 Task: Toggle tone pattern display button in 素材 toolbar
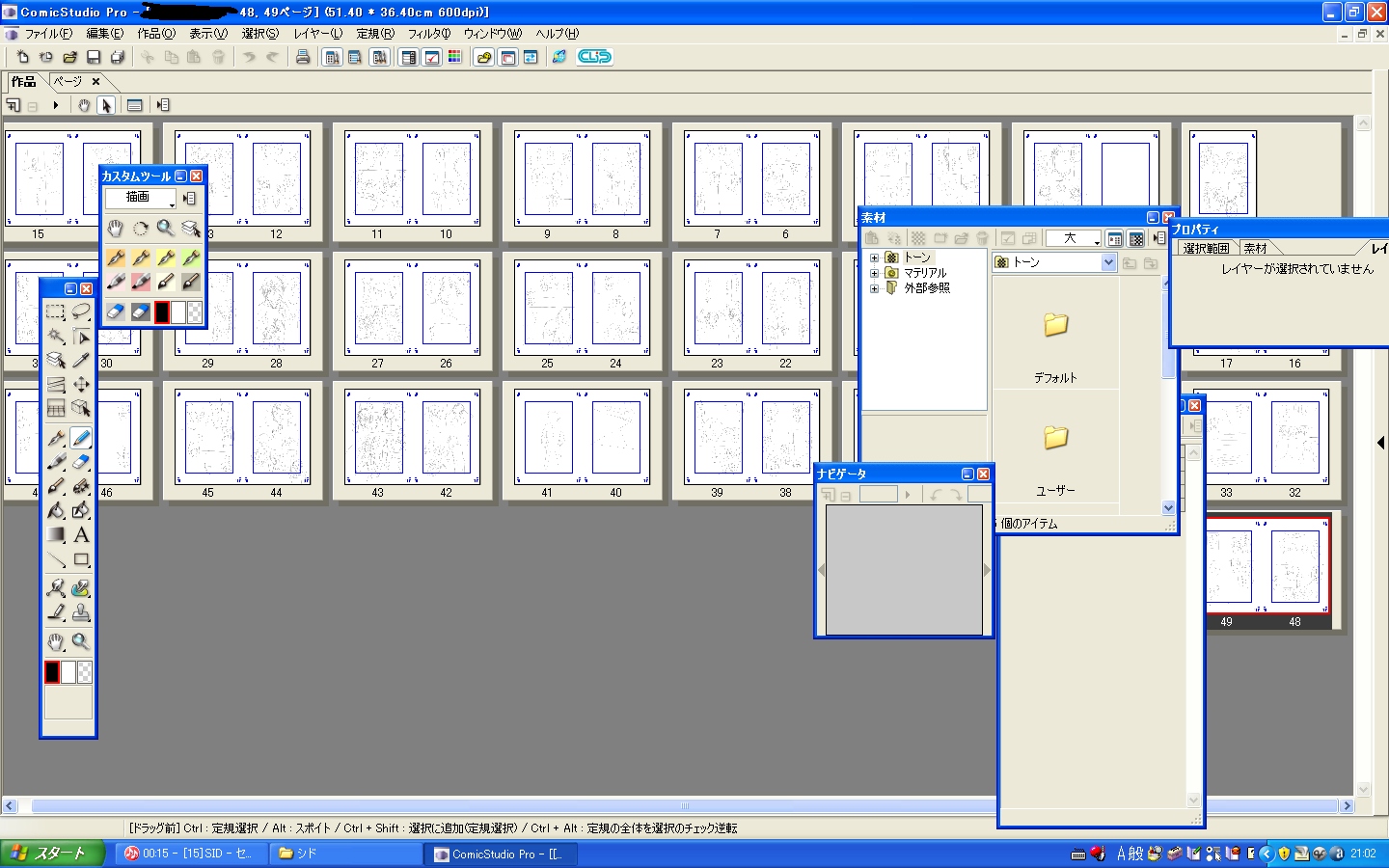tap(1136, 238)
